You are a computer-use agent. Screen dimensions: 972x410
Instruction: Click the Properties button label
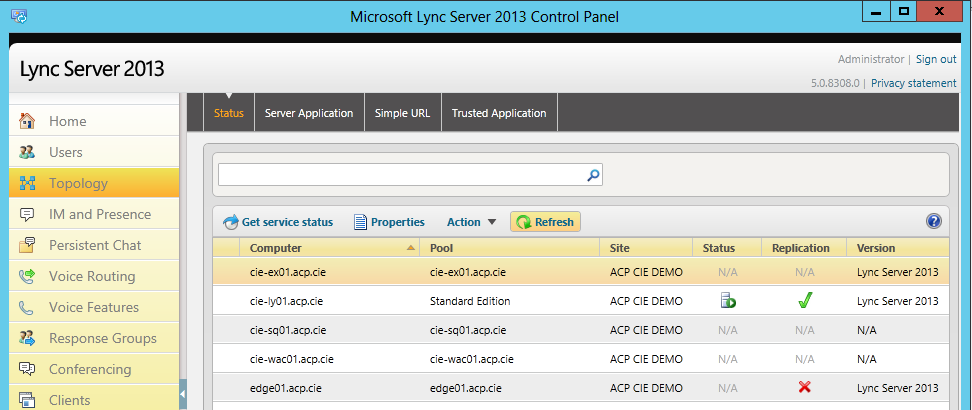click(397, 222)
